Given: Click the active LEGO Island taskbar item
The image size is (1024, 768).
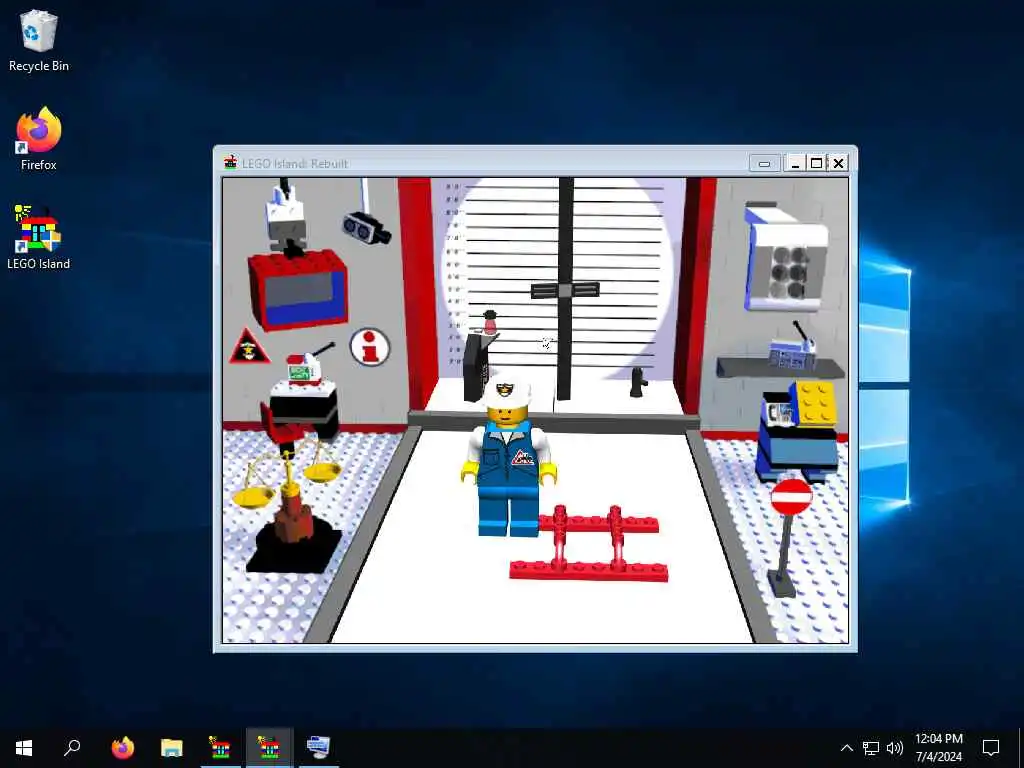Looking at the screenshot, I should coord(269,748).
